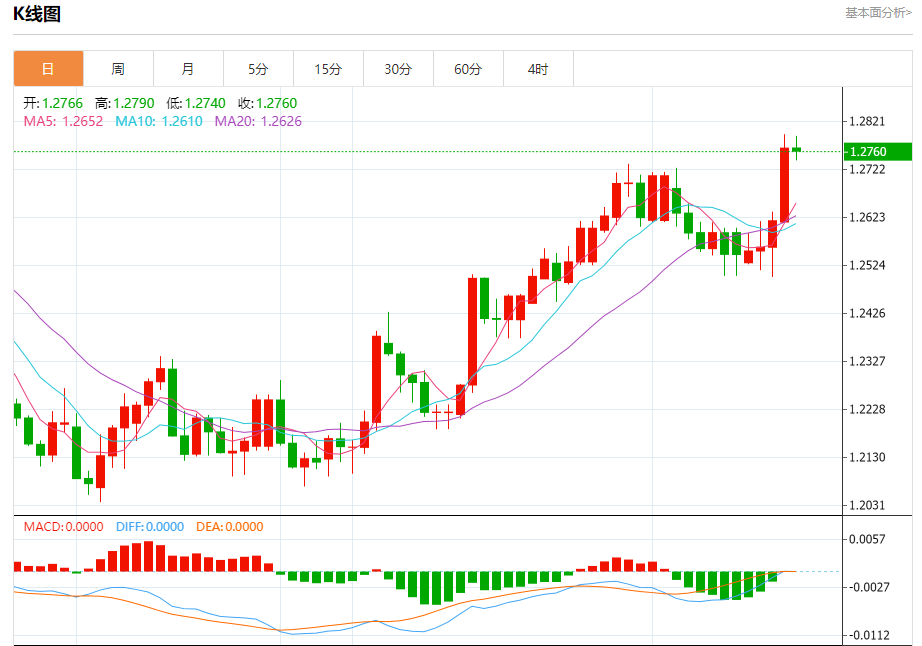Click the -0.0112 MACD axis label
This screenshot has width=922, height=646.
pyautogui.click(x=868, y=635)
